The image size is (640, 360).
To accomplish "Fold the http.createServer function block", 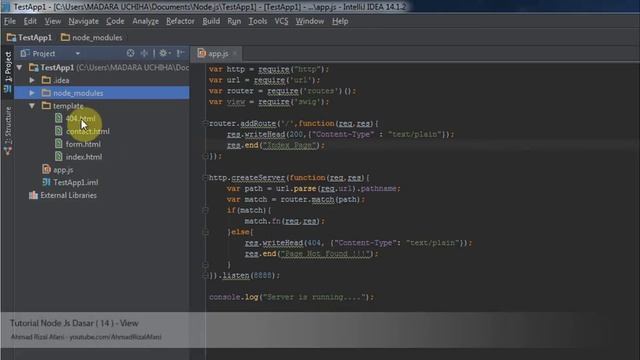I will pyautogui.click(x=205, y=178).
